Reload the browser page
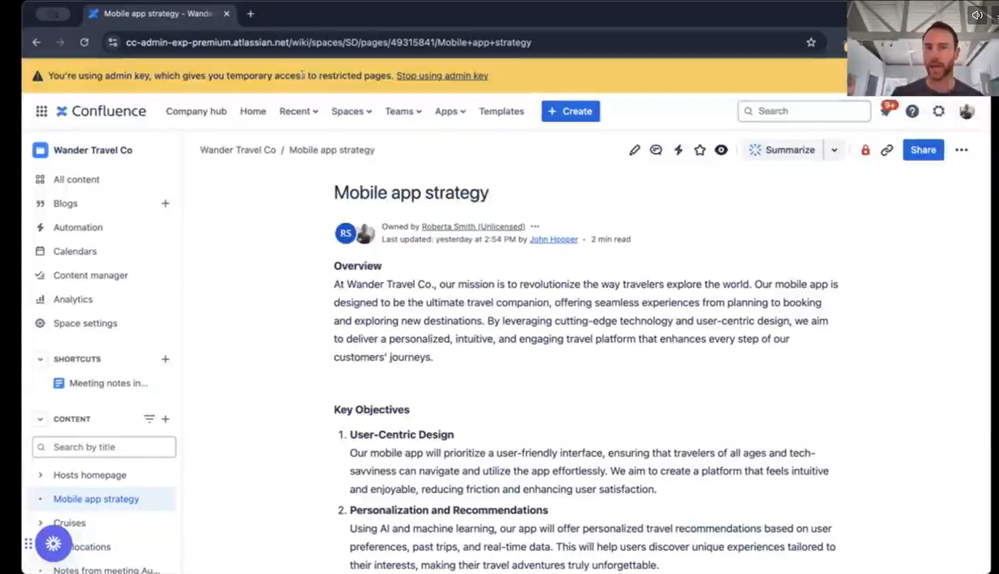The image size is (999, 574). (x=84, y=42)
